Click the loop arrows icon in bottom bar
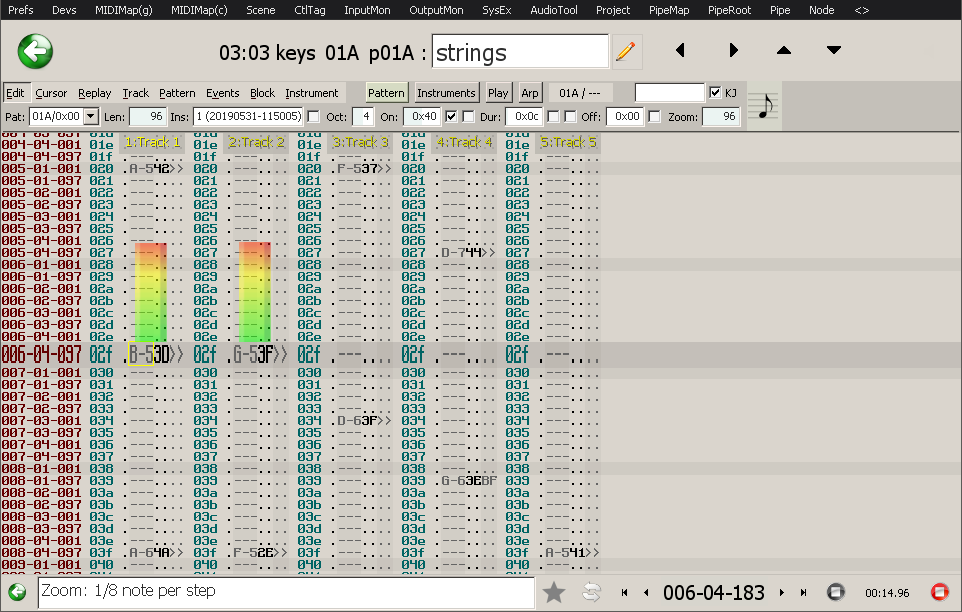The height and width of the screenshot is (612, 962). click(x=591, y=592)
